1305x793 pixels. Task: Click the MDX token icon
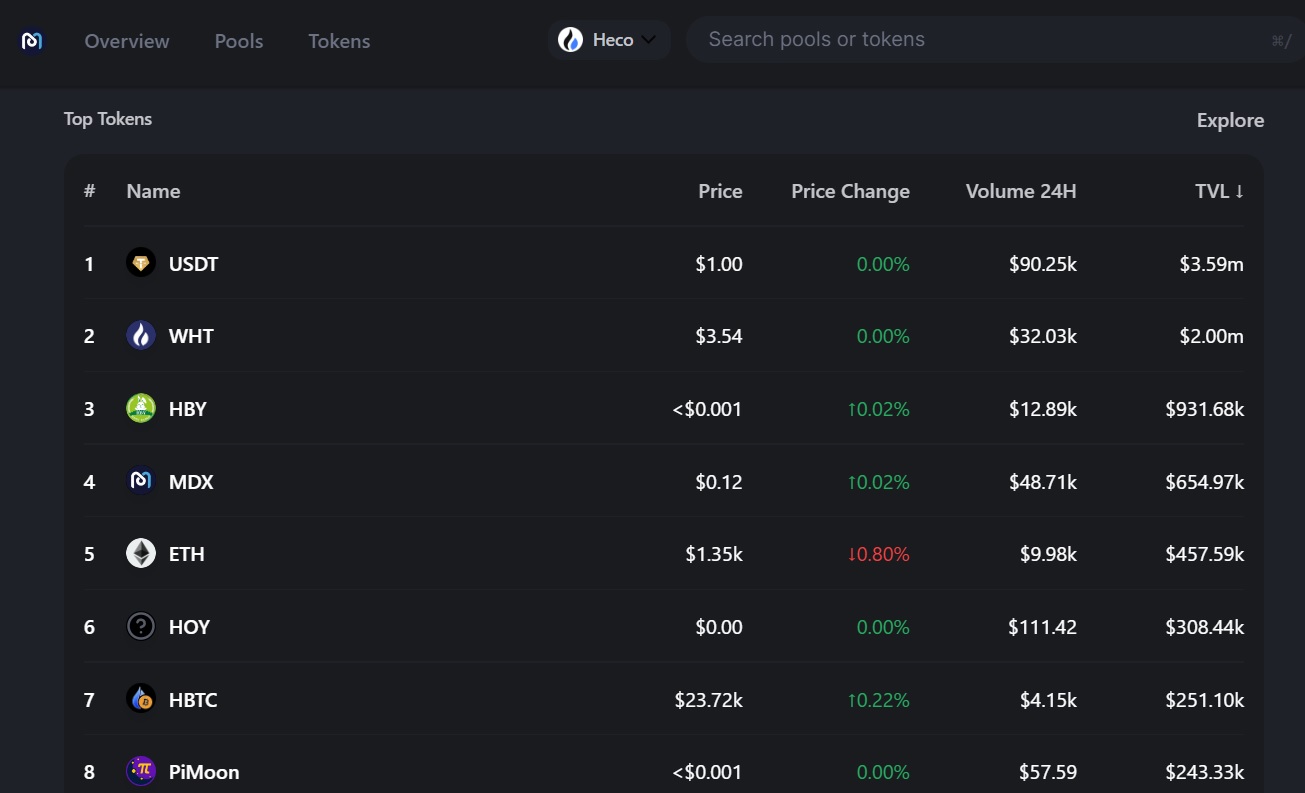coord(141,481)
